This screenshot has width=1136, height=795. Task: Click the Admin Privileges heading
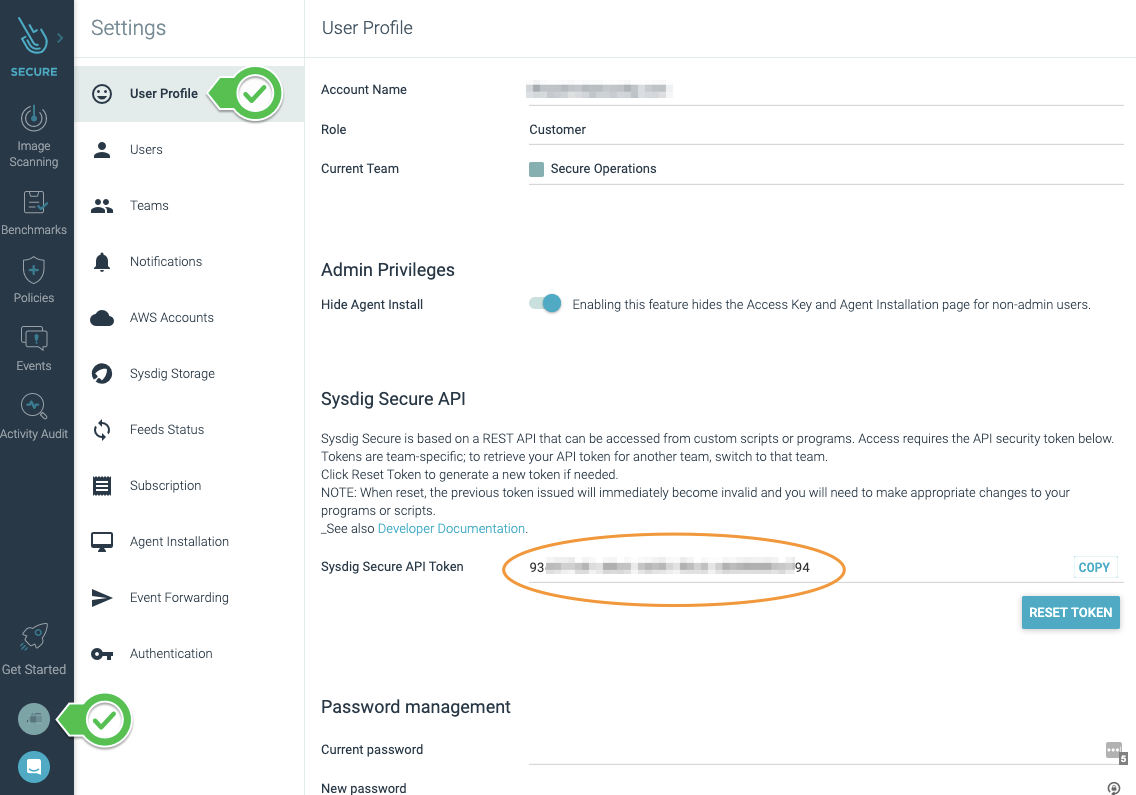pyautogui.click(x=388, y=270)
